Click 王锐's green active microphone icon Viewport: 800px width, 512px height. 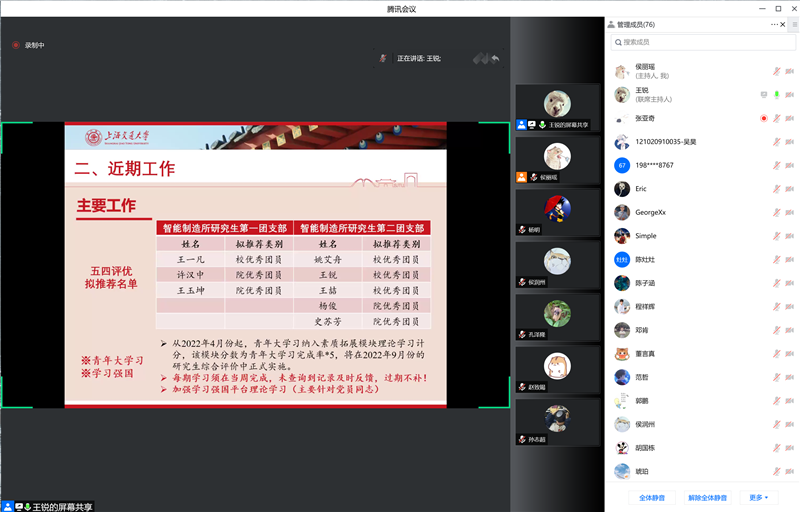[776, 94]
